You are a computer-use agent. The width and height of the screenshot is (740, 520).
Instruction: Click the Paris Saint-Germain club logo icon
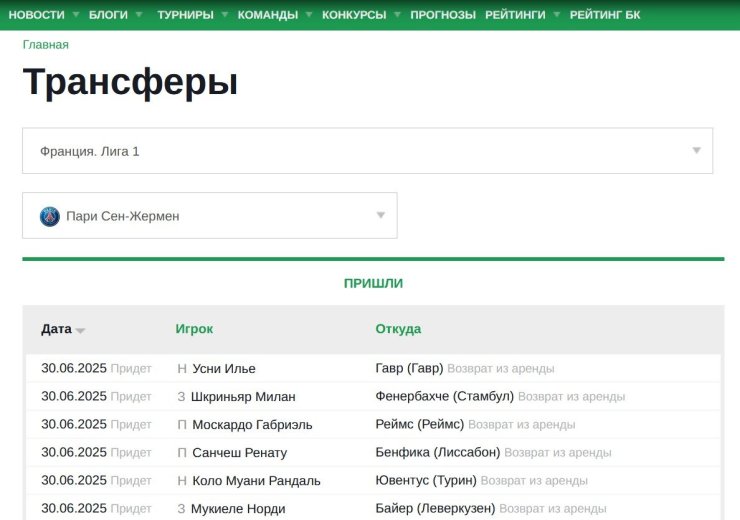pos(50,216)
